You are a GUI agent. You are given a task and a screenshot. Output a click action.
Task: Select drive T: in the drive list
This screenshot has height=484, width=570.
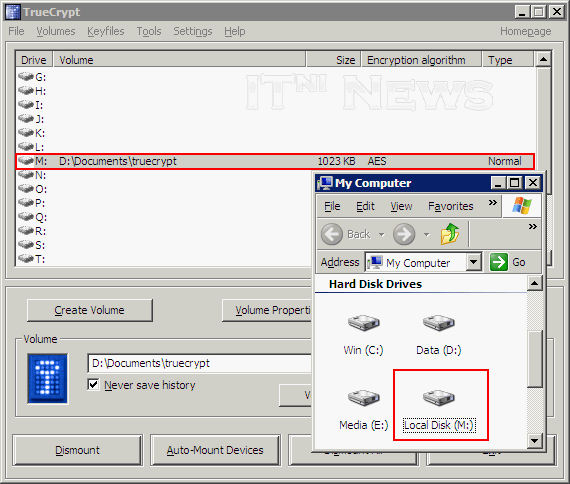(x=32, y=259)
